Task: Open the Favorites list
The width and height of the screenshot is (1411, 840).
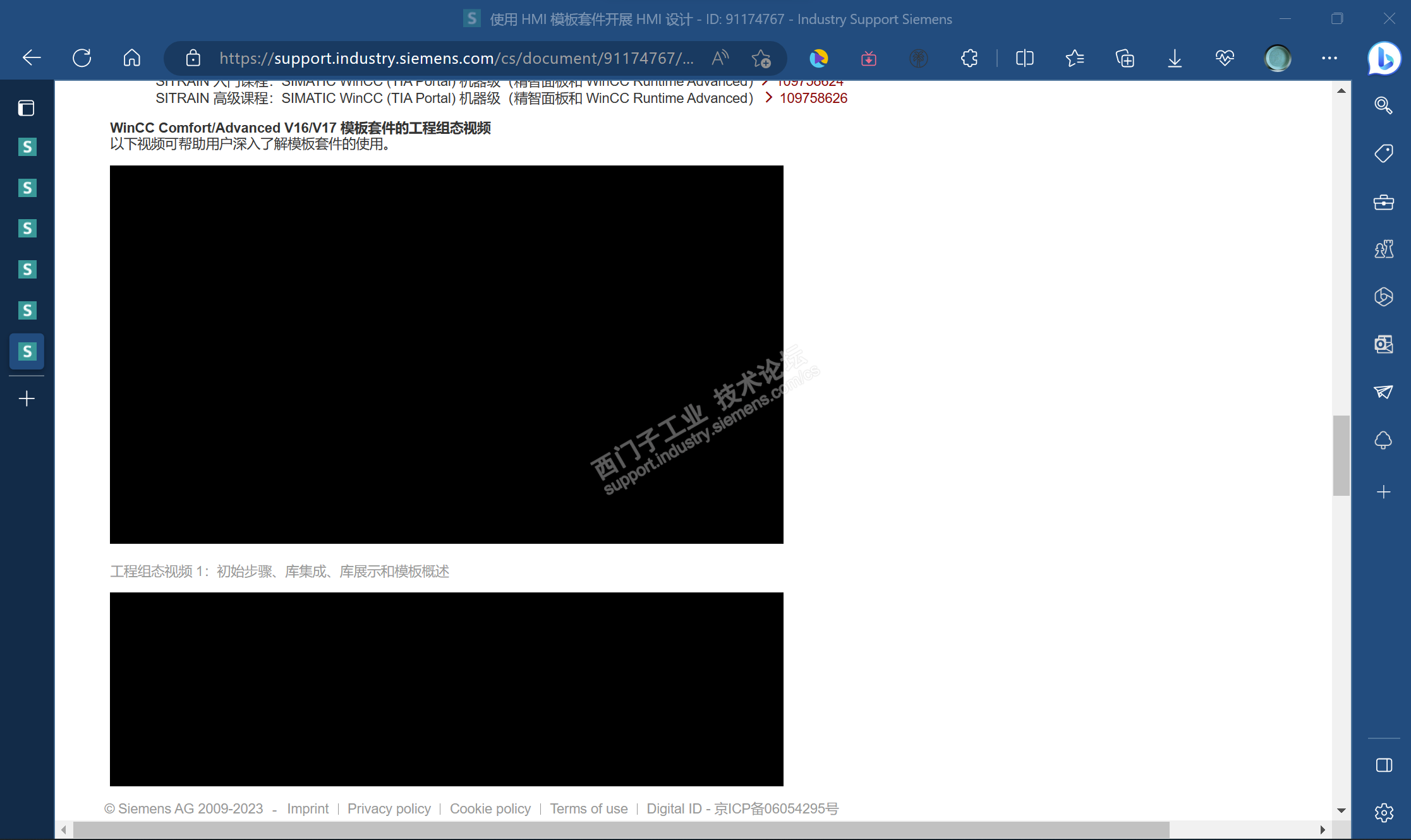Action: point(1074,58)
